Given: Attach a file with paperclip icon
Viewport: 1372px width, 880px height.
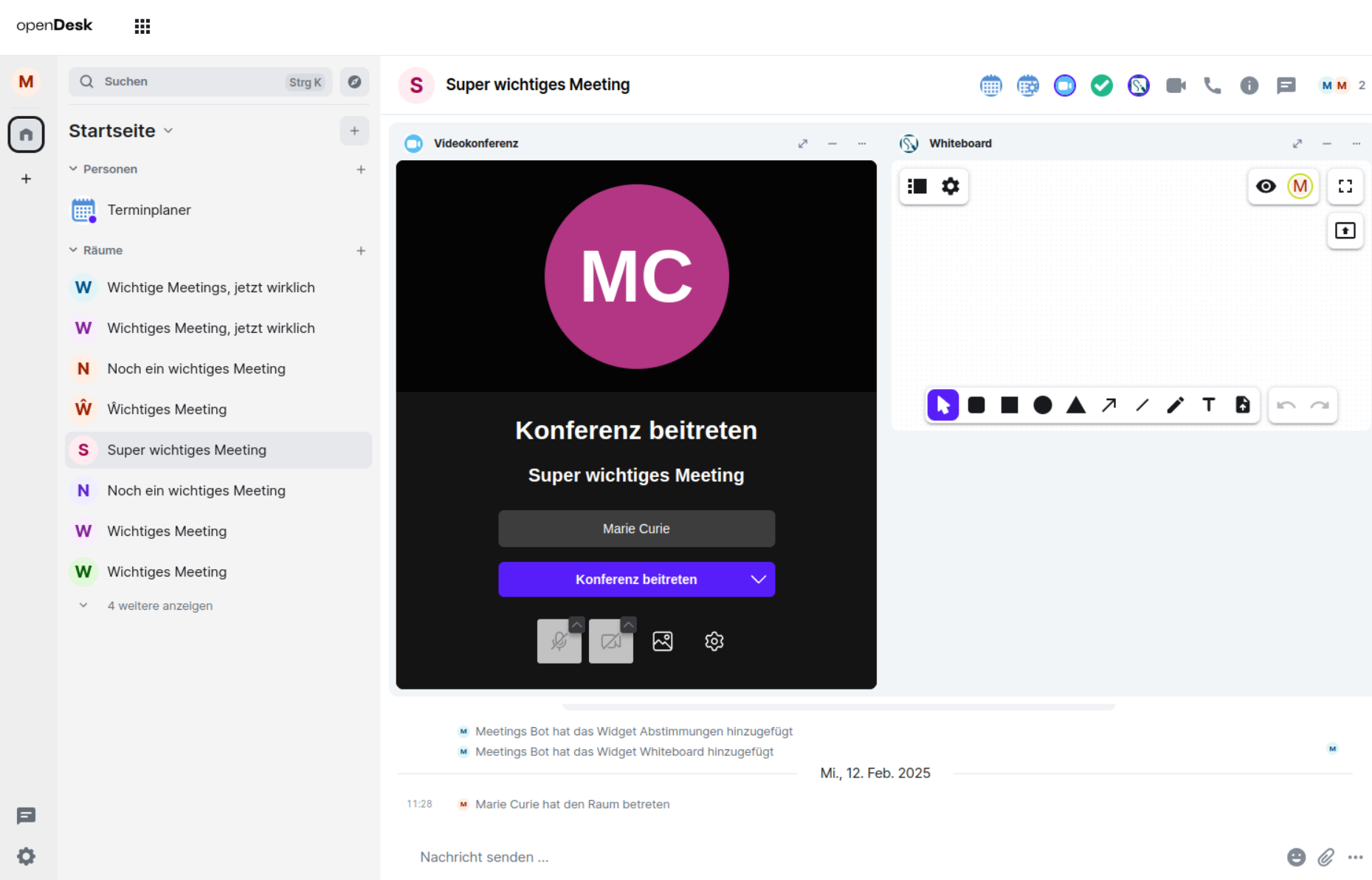Looking at the screenshot, I should pyautogui.click(x=1326, y=857).
